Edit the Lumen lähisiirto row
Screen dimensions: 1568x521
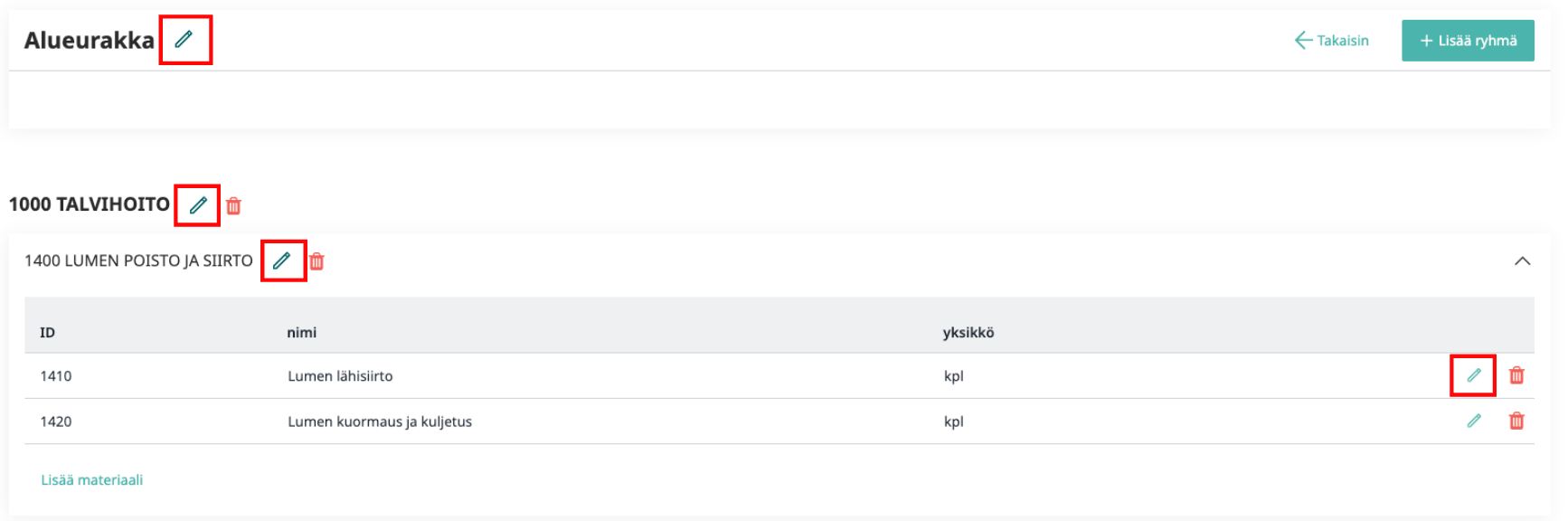(x=1474, y=375)
